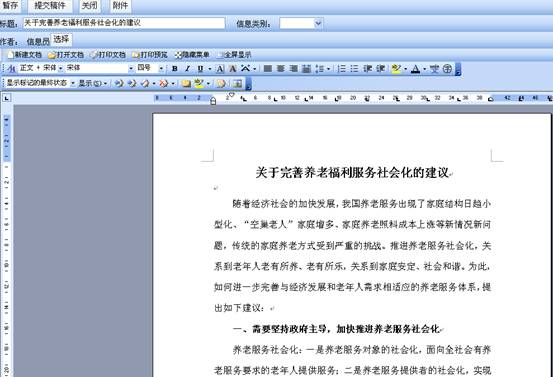Open the font size 四号 dropdown
553x377 pixels.
[161, 68]
